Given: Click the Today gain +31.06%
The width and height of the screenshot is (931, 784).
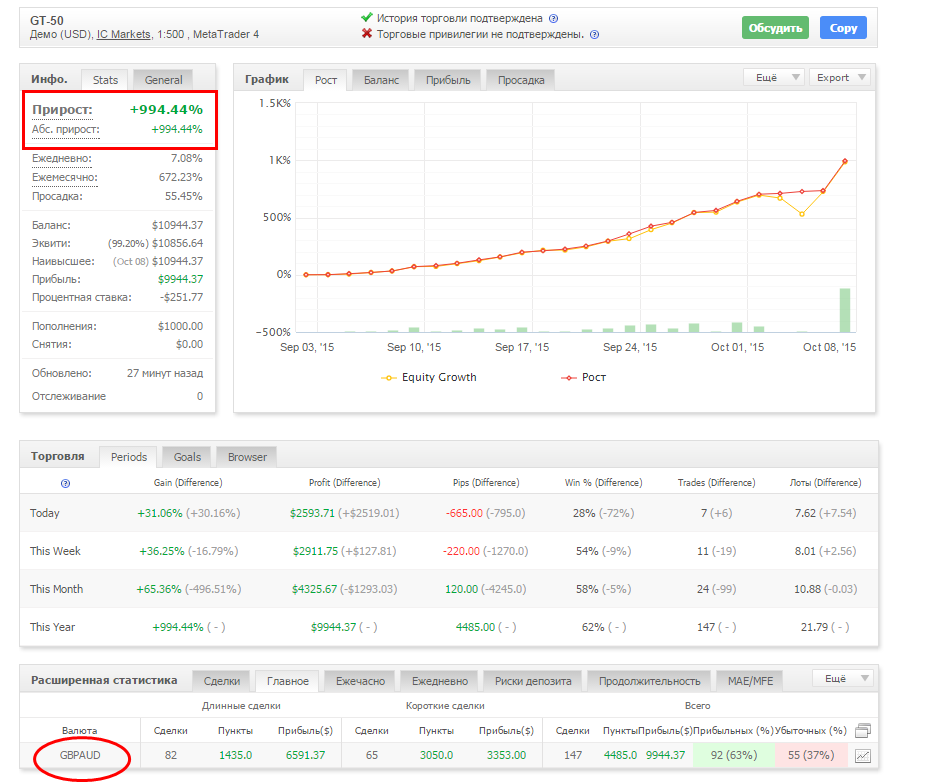Looking at the screenshot, I should click(160, 513).
